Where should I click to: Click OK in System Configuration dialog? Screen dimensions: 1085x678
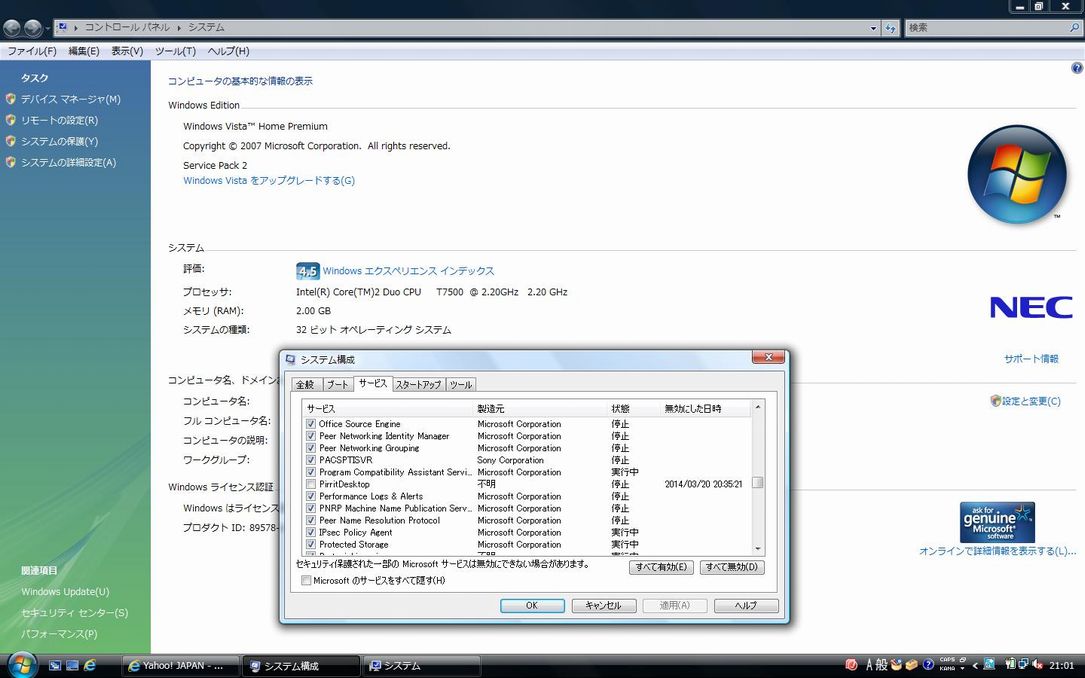(x=532, y=605)
